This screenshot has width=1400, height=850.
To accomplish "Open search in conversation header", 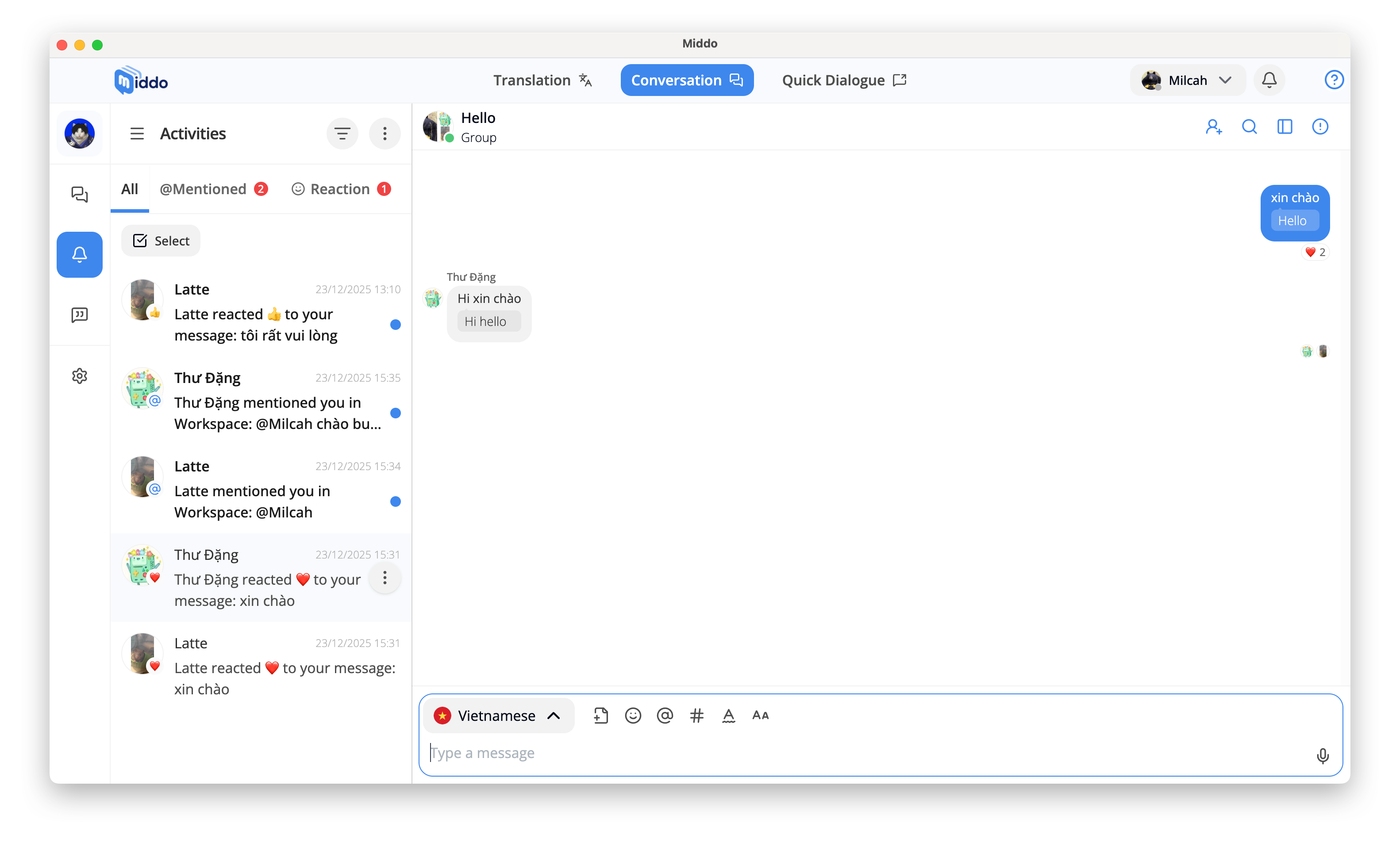I will tap(1249, 126).
